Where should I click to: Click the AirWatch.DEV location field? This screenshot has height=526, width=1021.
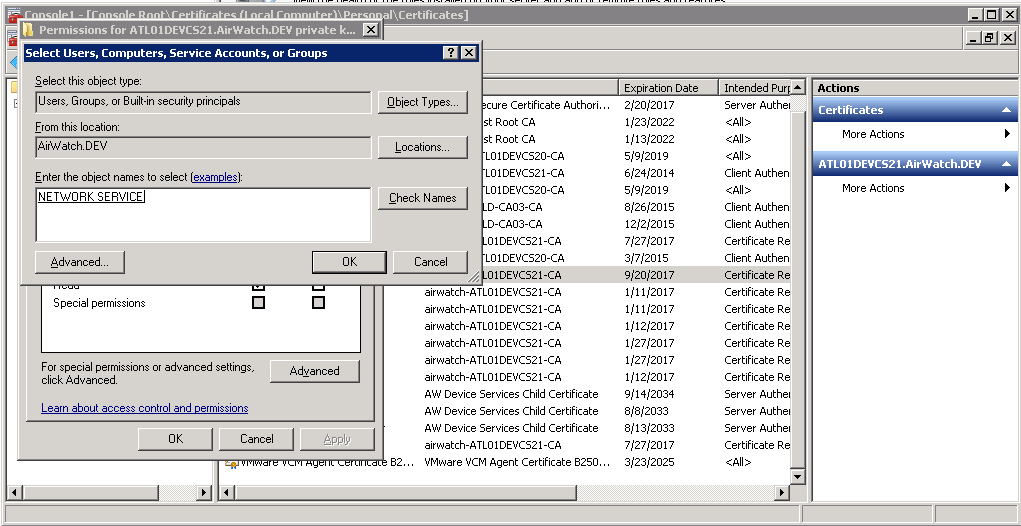click(203, 147)
